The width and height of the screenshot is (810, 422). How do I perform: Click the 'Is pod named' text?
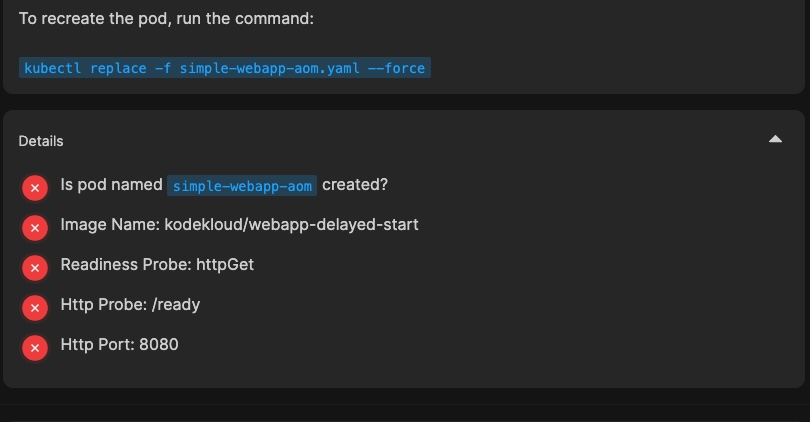tap(111, 185)
